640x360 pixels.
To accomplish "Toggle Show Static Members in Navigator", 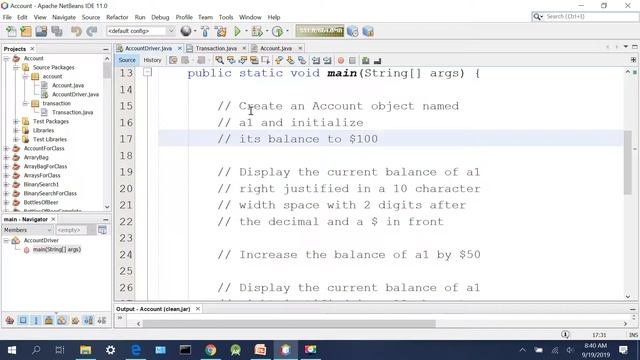I will click(36, 320).
